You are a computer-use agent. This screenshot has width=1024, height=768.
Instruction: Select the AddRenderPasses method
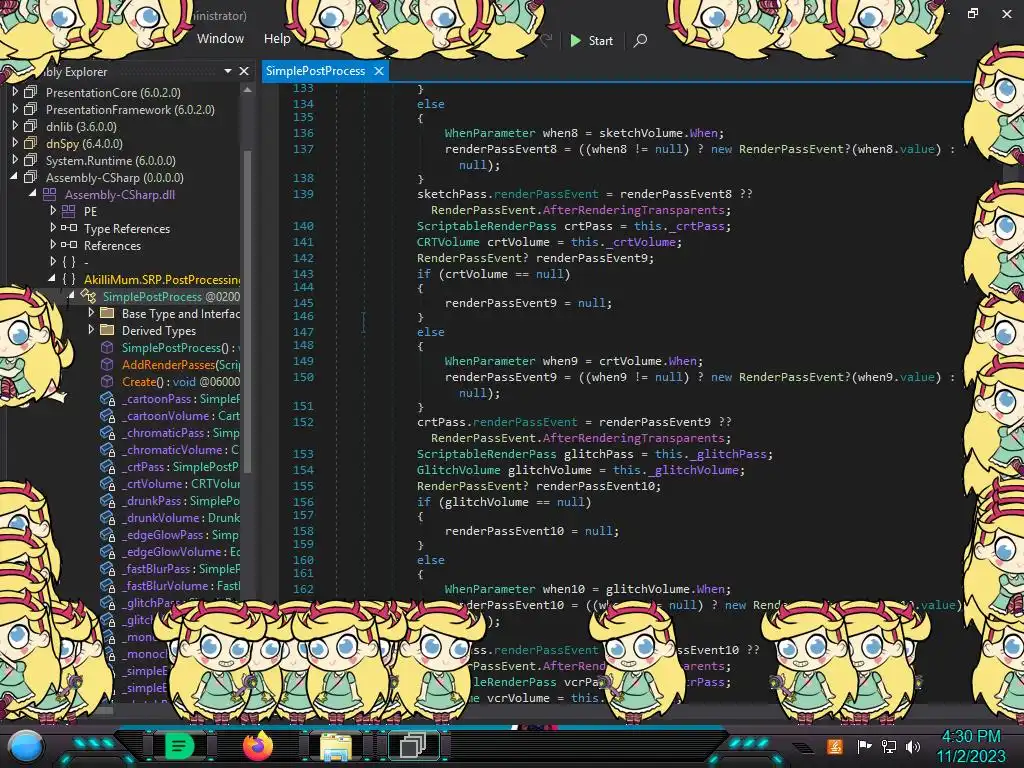click(181, 364)
